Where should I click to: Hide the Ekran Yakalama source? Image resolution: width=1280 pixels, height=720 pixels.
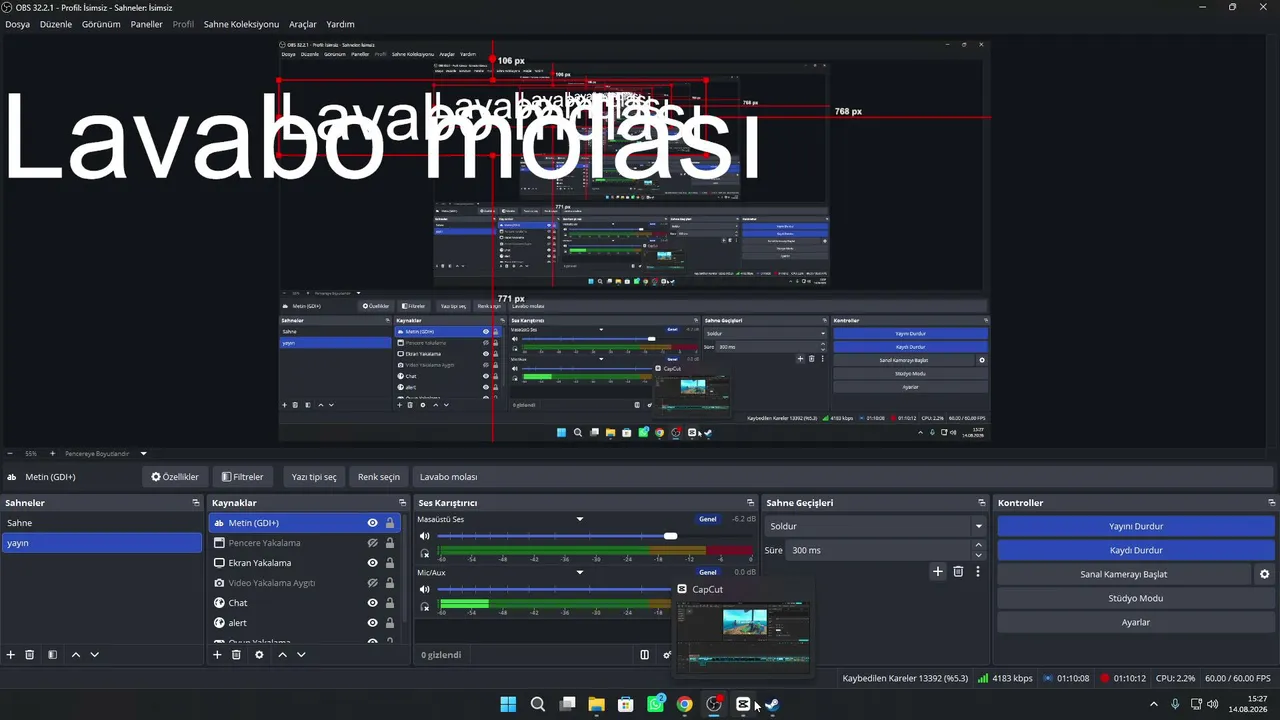372,563
